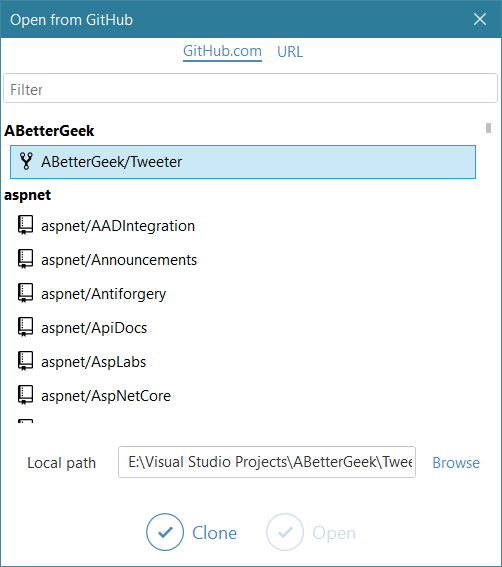Click the book icon next to aspnet/AspLabs

click(25, 361)
